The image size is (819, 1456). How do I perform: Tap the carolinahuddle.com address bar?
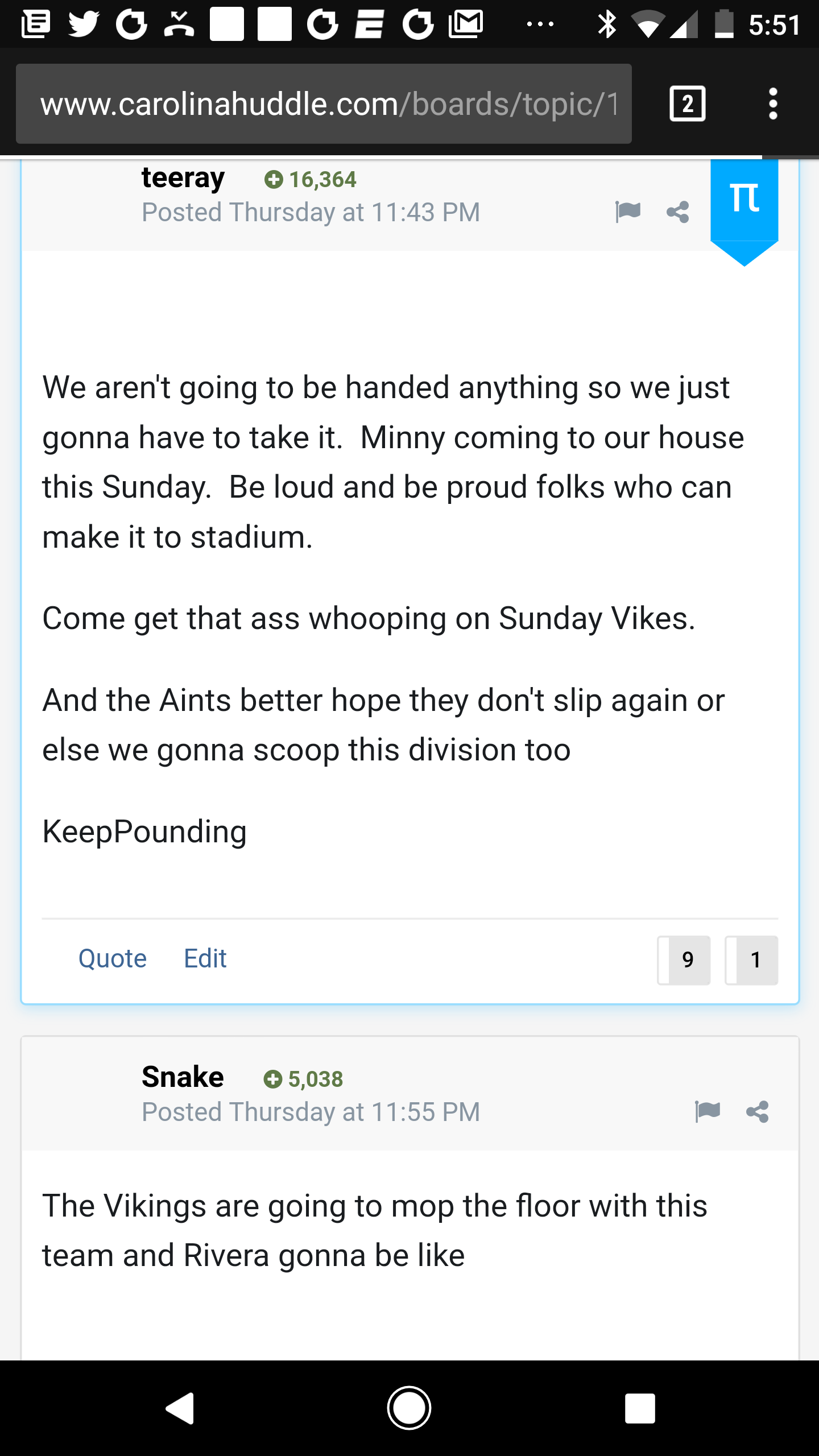coord(324,104)
